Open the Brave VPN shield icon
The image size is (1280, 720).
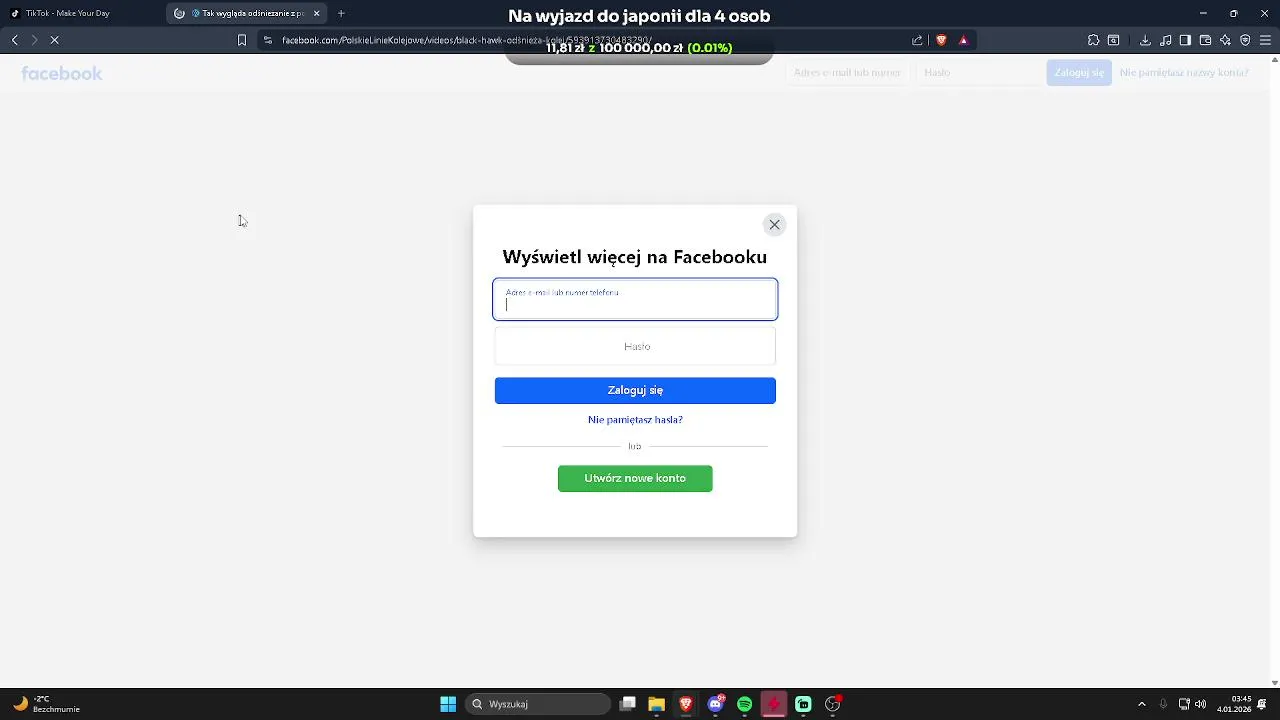1245,40
